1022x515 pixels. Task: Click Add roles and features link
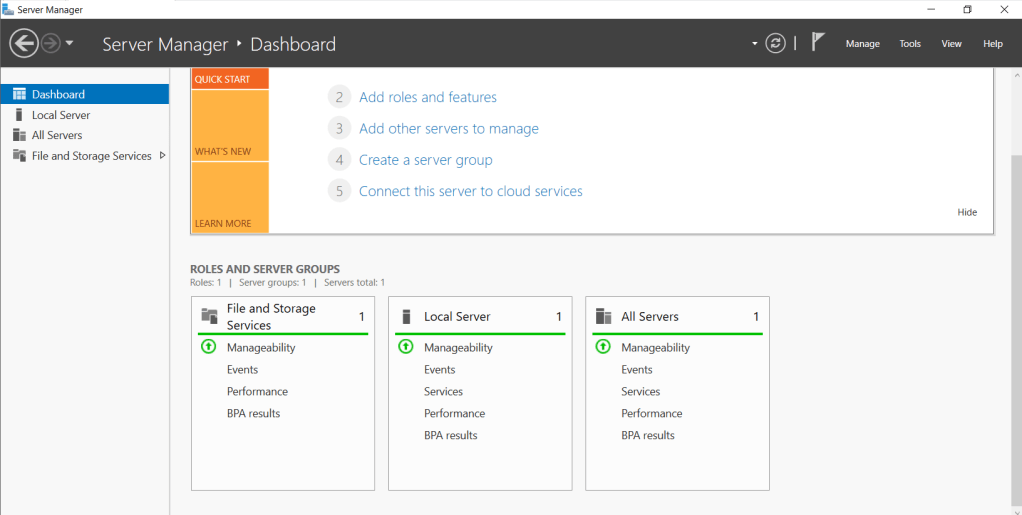[x=427, y=97]
